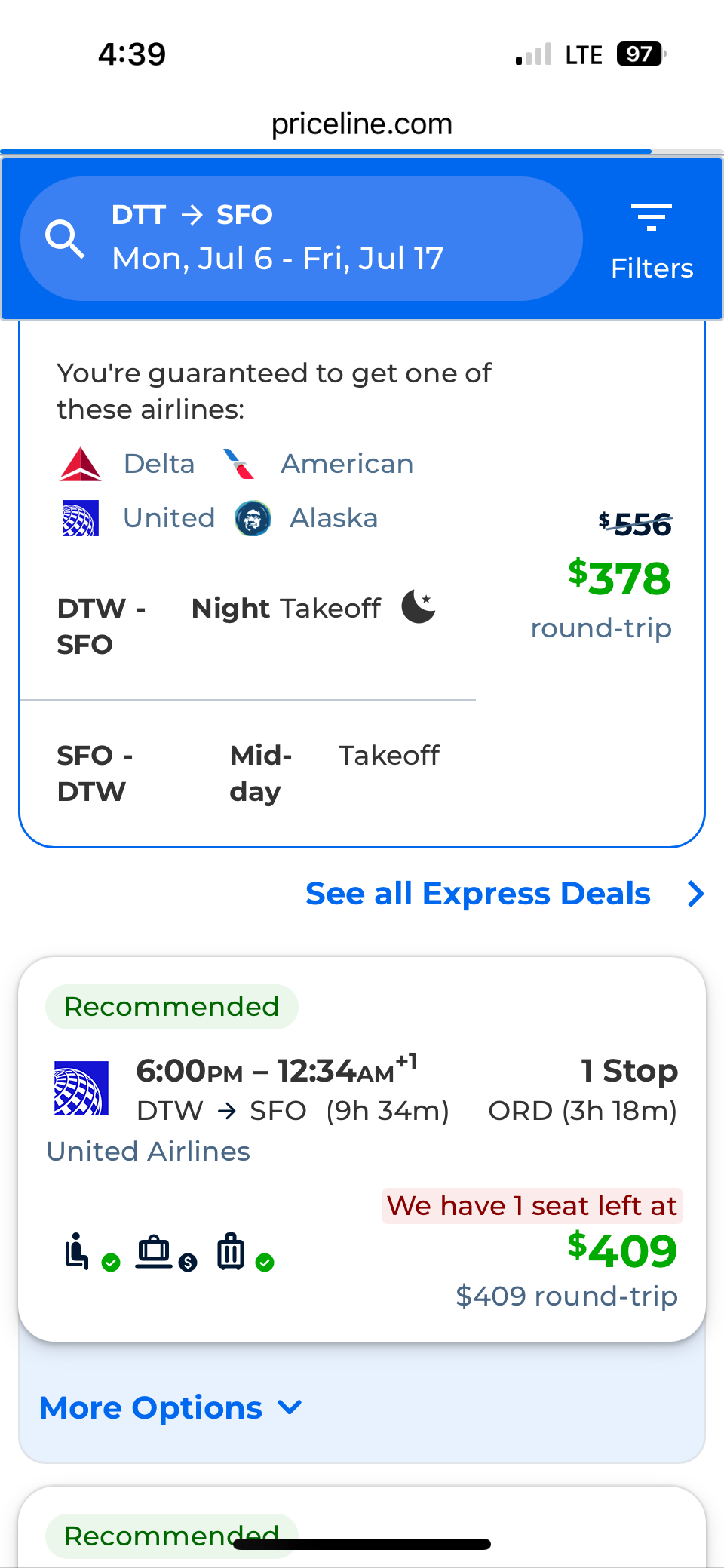Tap United Airlines logo on 6:00PM flight

(x=81, y=1088)
